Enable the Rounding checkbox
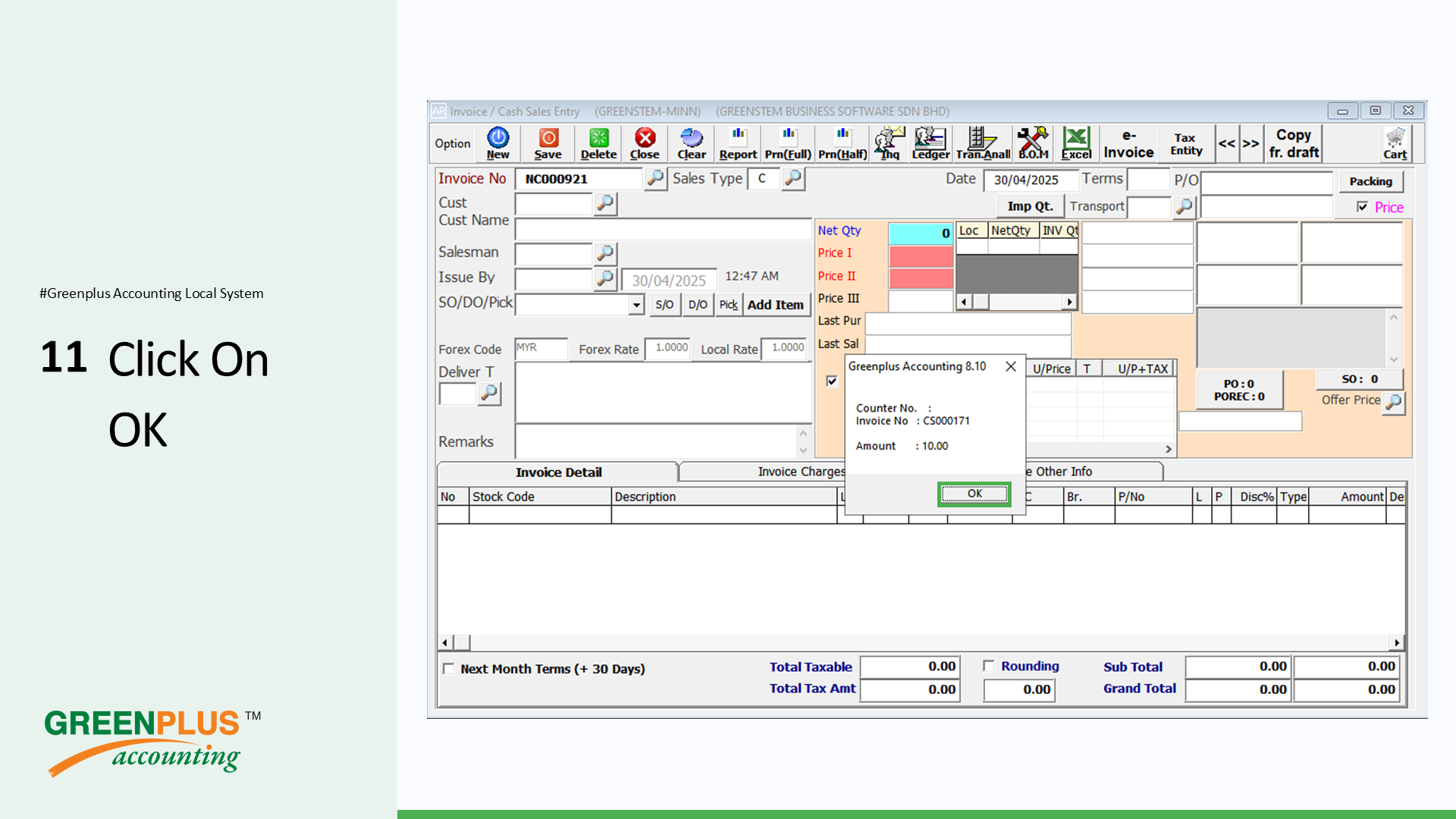This screenshot has width=1456, height=819. click(988, 666)
